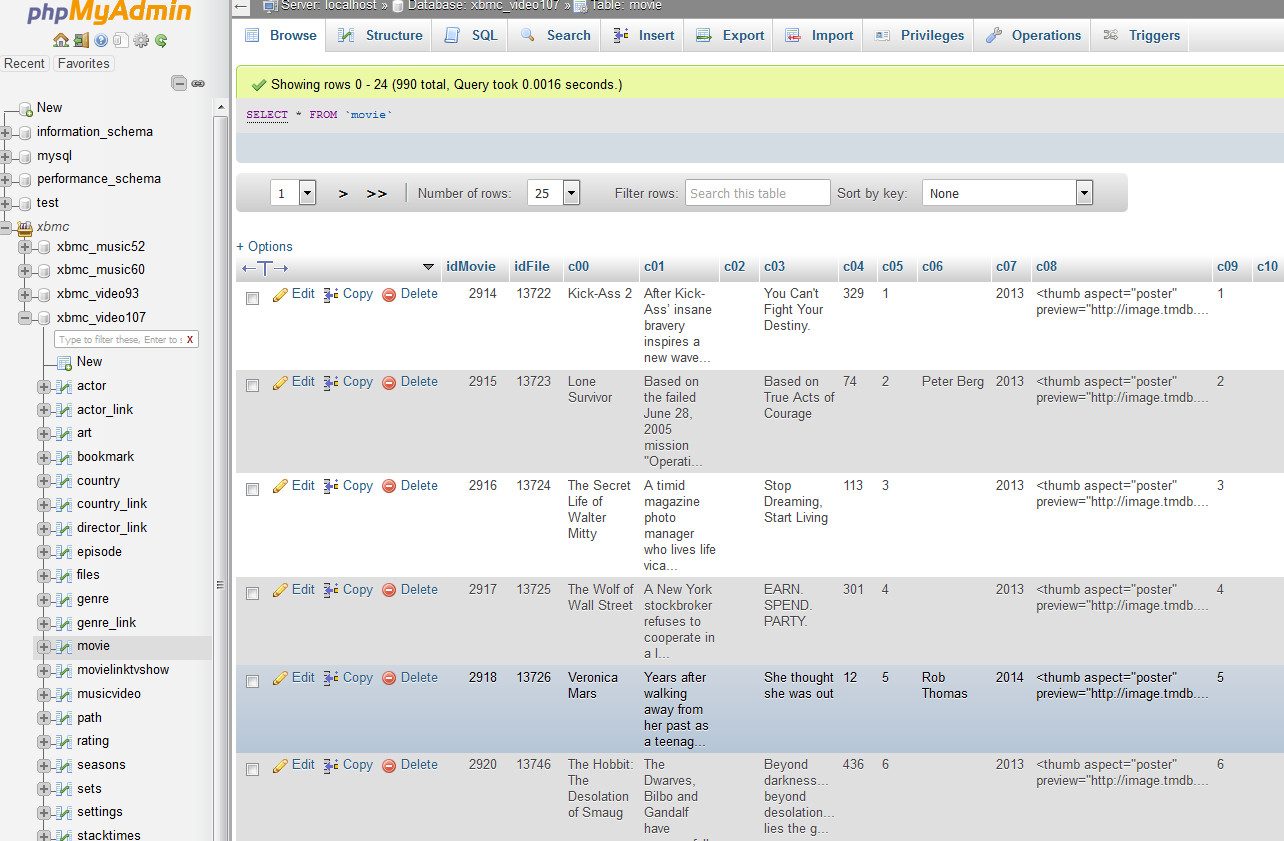
Task: Clear the table filter with red X
Action: click(189, 340)
